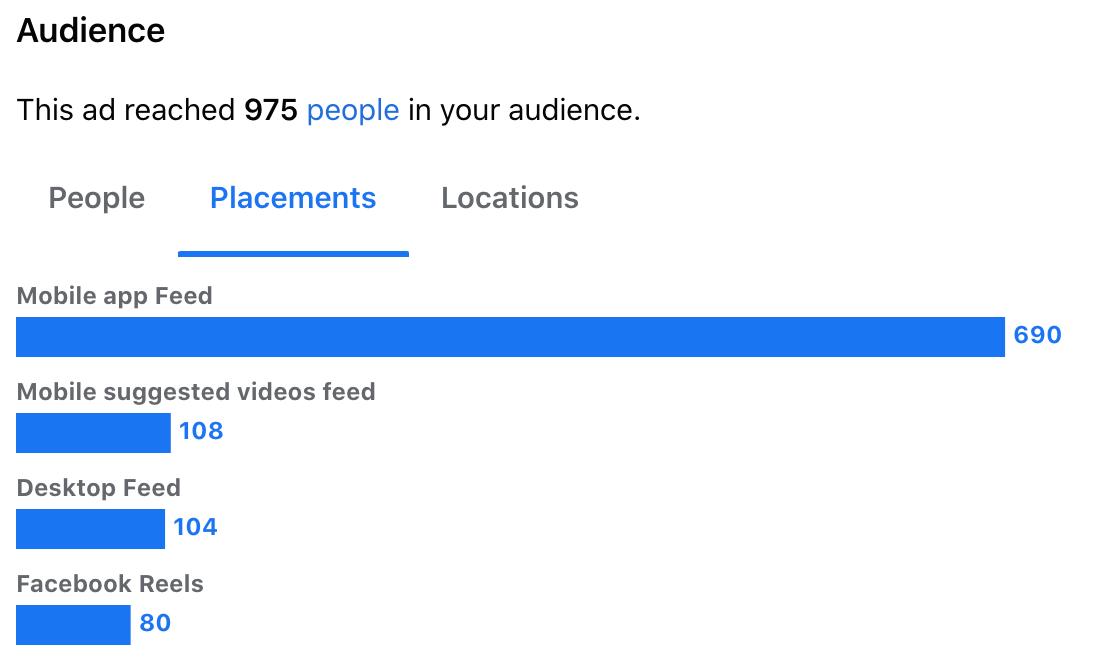Click 'This ad reached' summary text
Image resolution: width=1110 pixels, height=658 pixels.
pos(126,110)
